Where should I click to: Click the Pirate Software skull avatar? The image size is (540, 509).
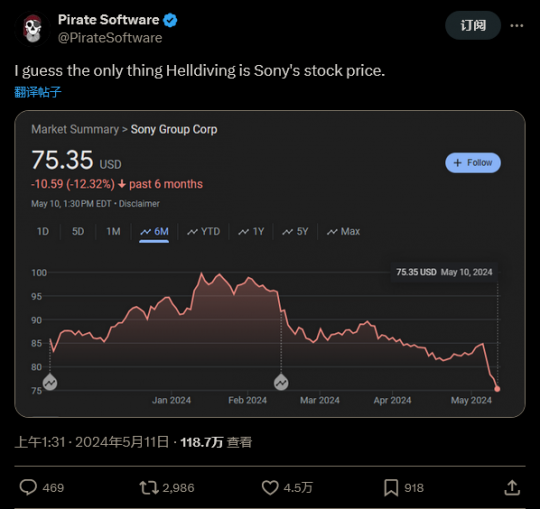33,29
